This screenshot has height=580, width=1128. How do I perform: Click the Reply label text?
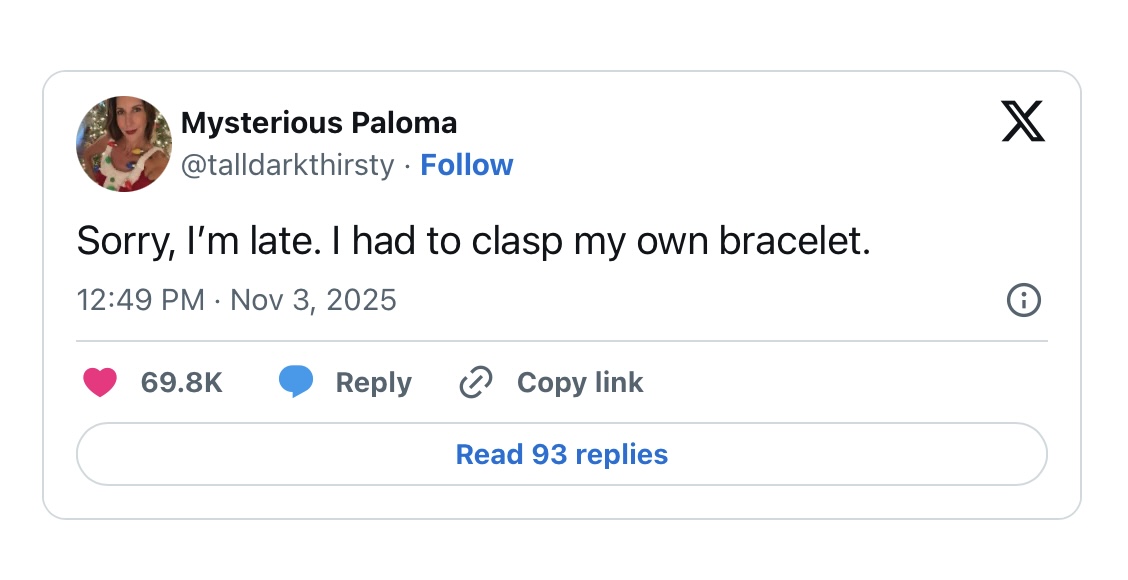tap(373, 382)
